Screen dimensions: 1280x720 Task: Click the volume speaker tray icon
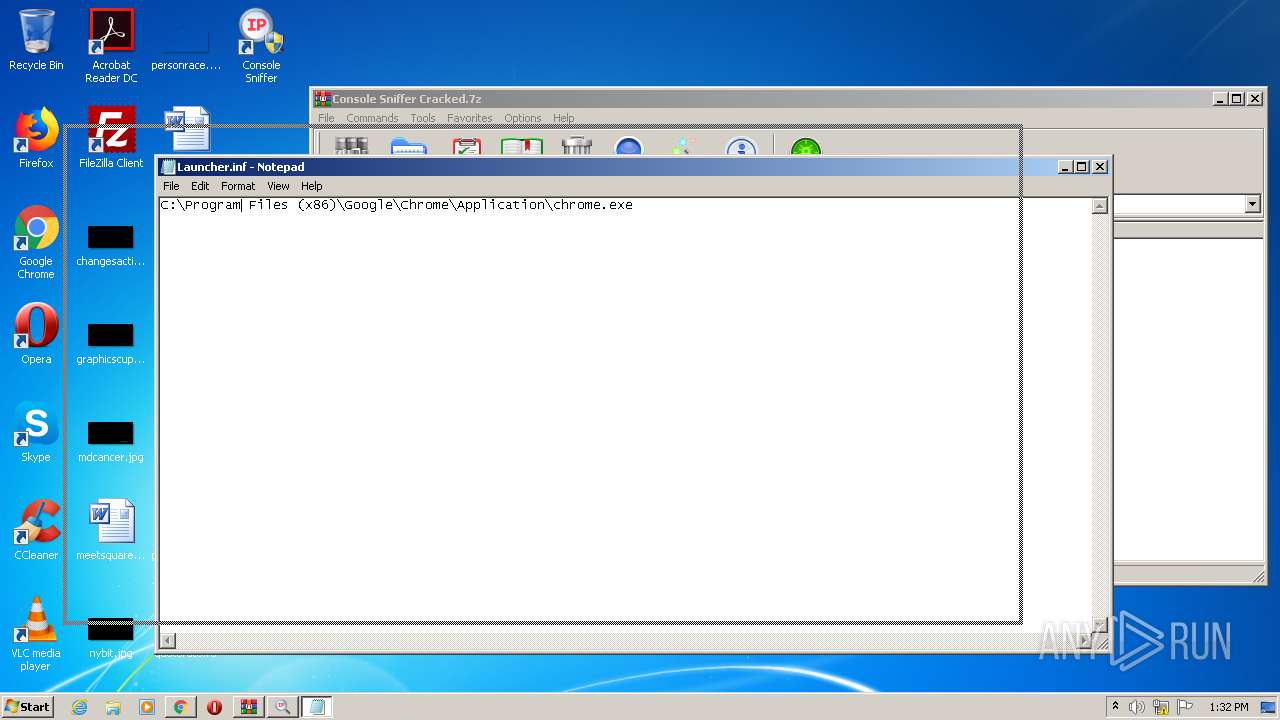1137,707
